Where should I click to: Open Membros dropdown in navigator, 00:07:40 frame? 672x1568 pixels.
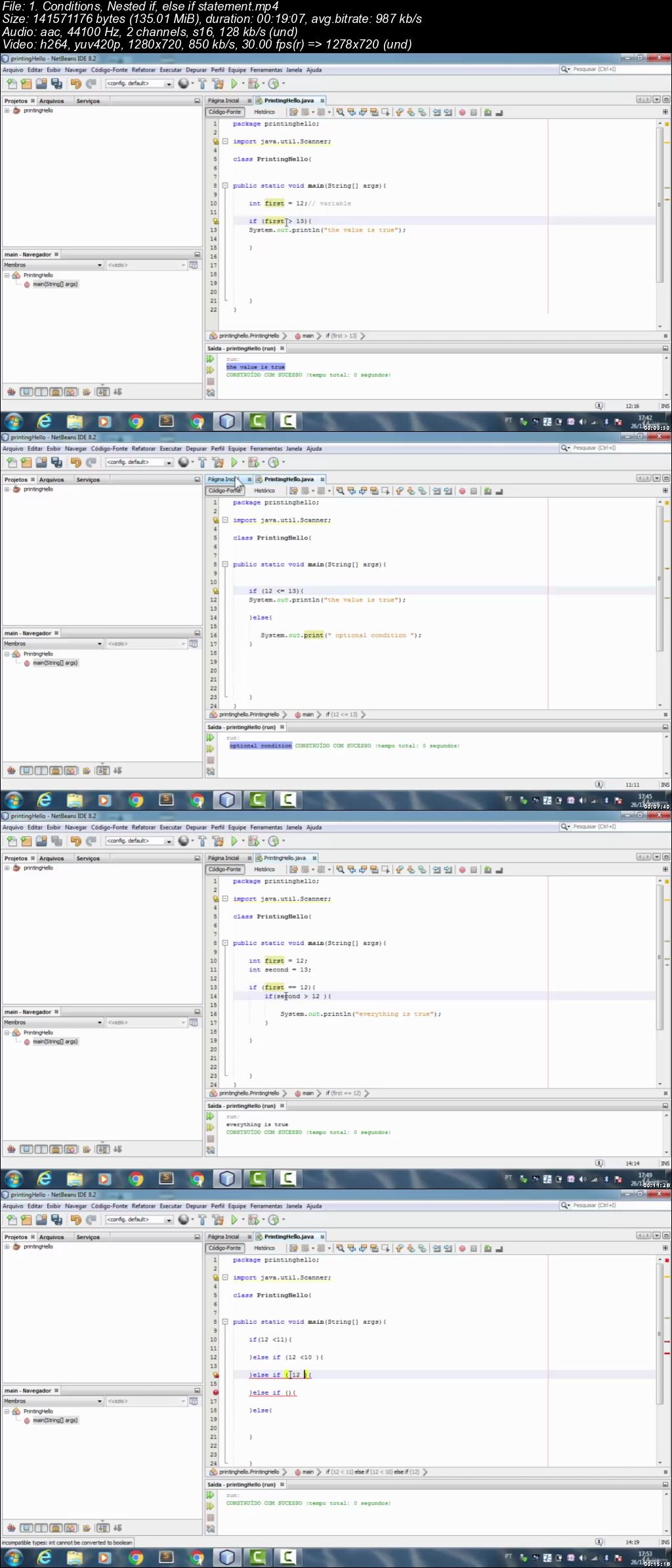(x=53, y=644)
